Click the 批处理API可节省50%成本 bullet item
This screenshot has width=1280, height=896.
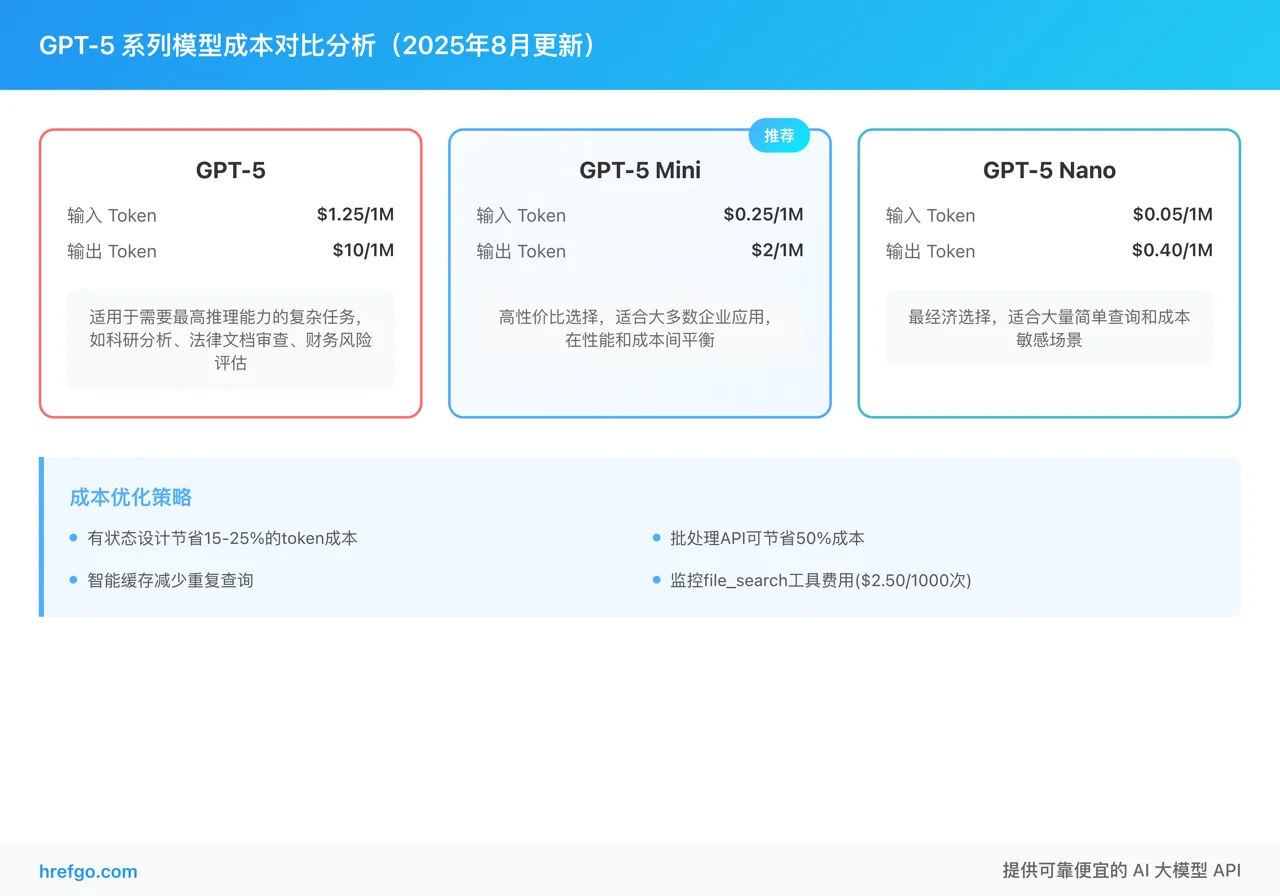tap(759, 538)
